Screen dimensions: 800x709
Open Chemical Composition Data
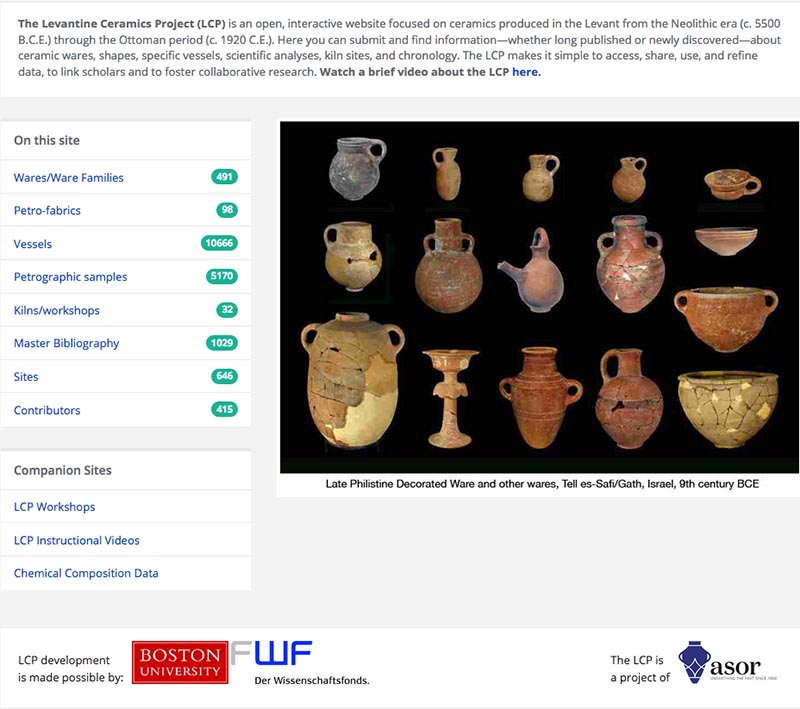click(86, 573)
